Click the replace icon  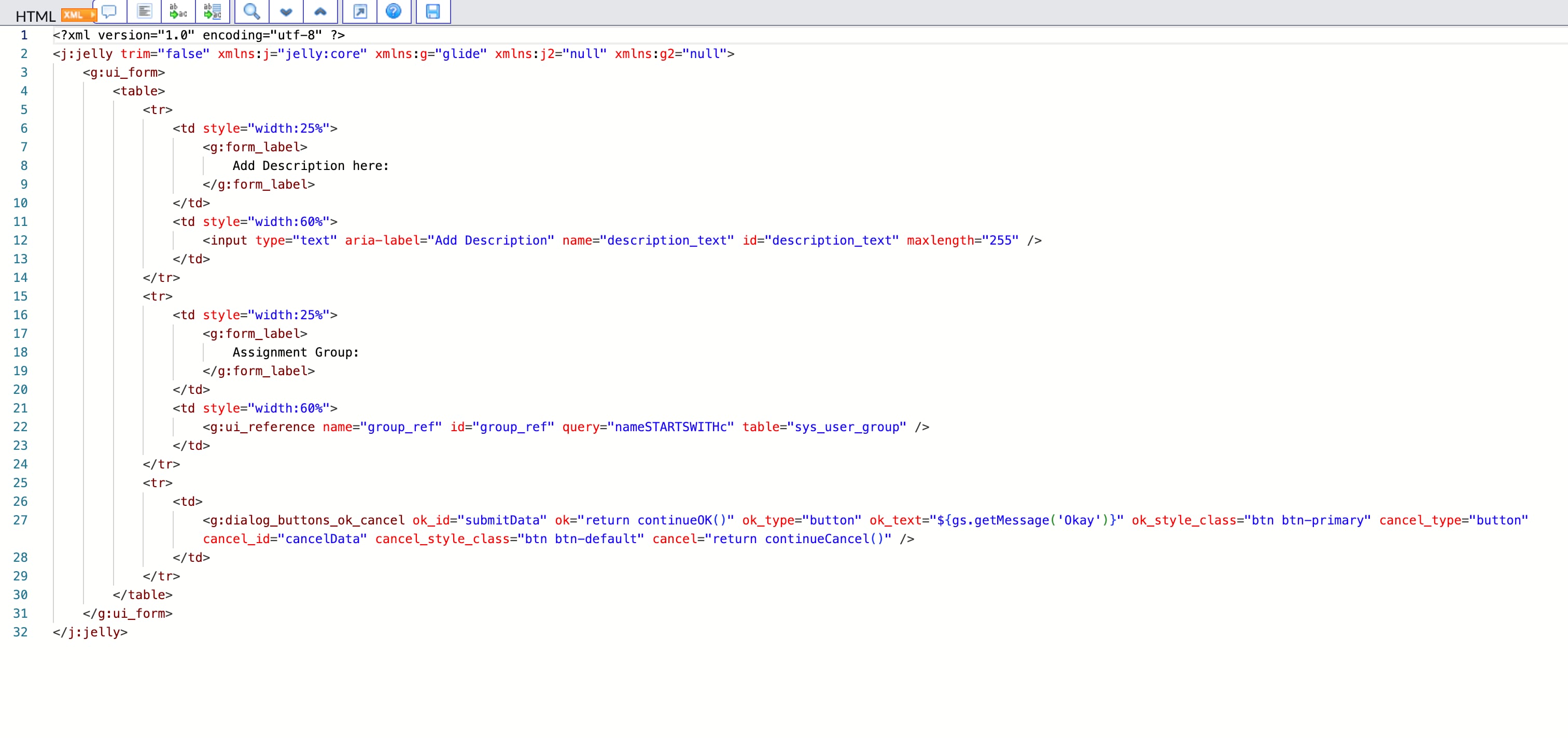[178, 11]
